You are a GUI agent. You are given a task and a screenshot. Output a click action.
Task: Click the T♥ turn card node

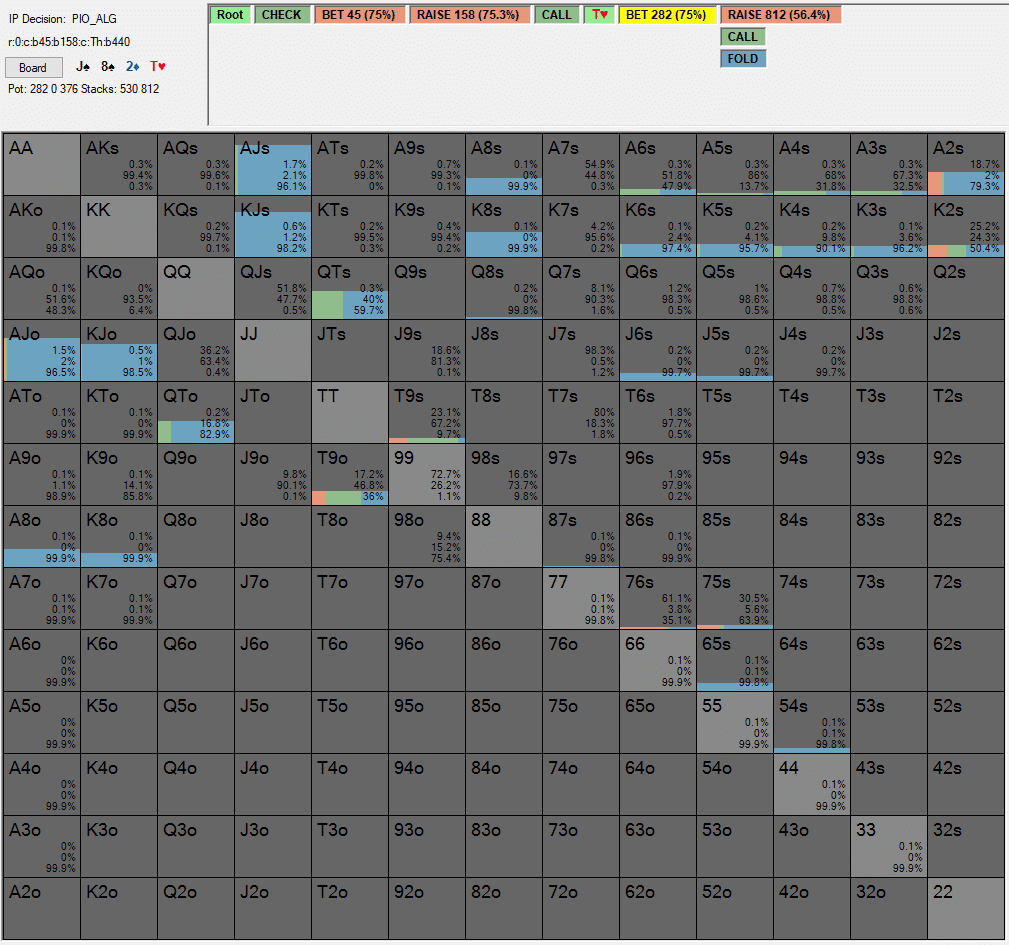point(598,15)
